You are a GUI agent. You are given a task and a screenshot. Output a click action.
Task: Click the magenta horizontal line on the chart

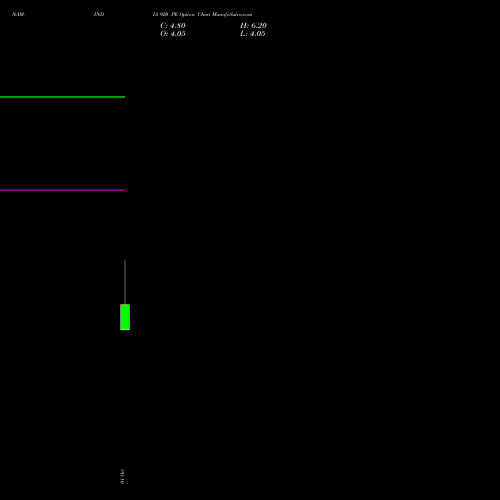[x=62, y=190]
